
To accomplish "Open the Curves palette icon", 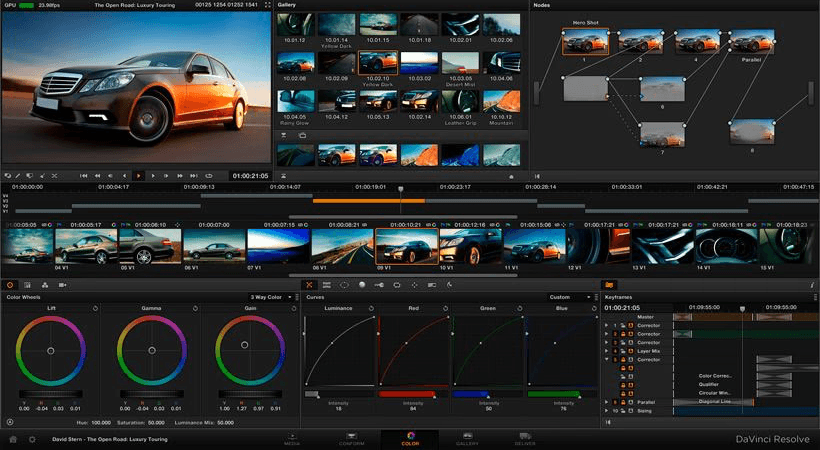I will 309,285.
